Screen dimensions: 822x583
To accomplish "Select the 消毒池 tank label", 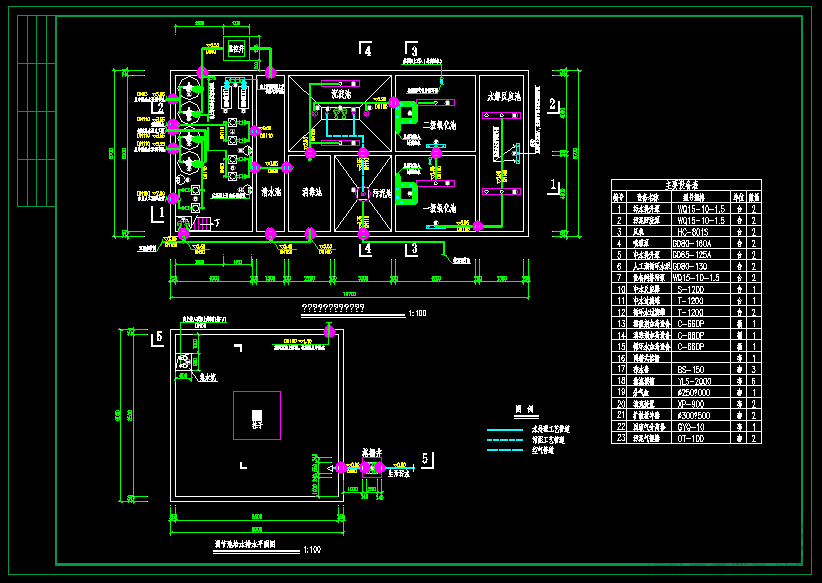I will (312, 192).
